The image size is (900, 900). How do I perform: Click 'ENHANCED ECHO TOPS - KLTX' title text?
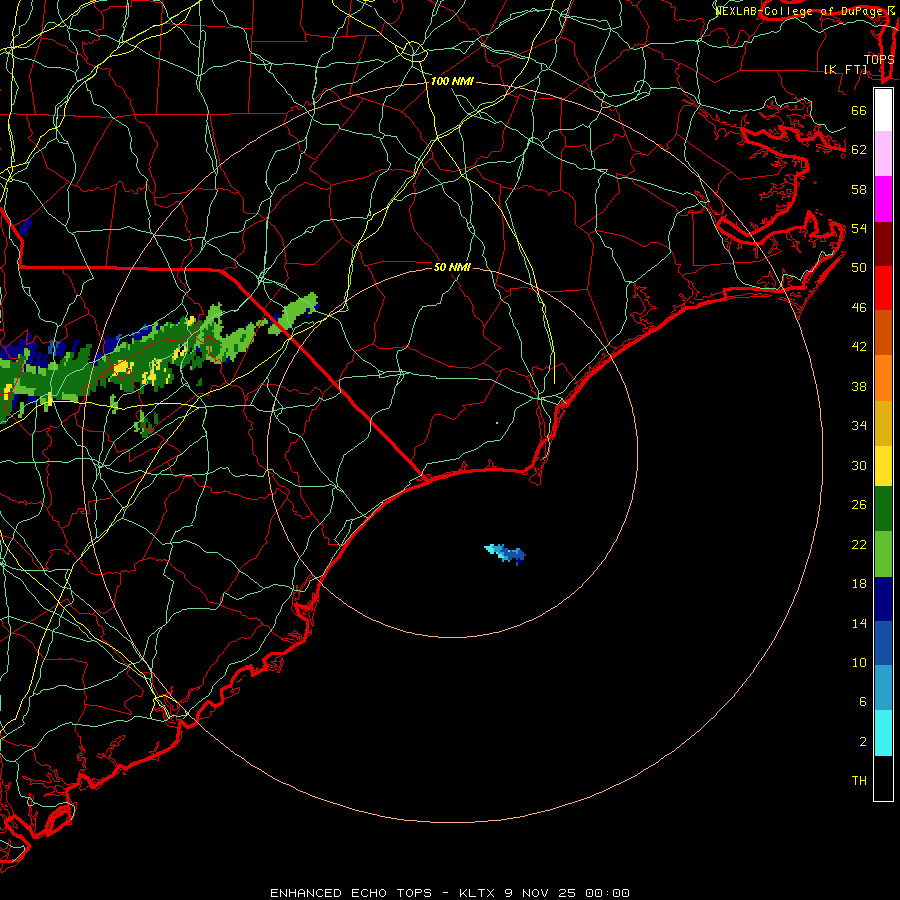(x=384, y=893)
